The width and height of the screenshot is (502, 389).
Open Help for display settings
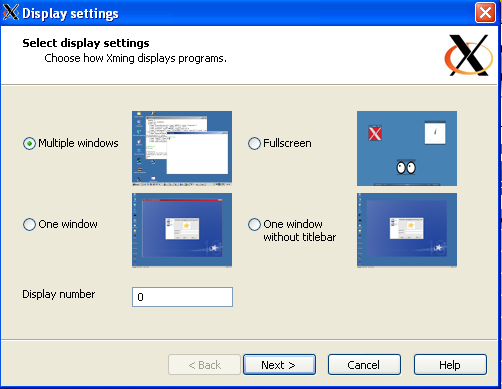[450, 365]
